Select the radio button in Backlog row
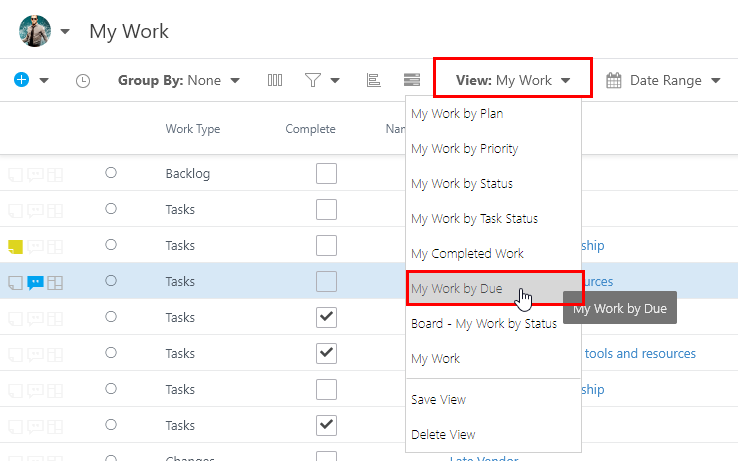 point(111,173)
